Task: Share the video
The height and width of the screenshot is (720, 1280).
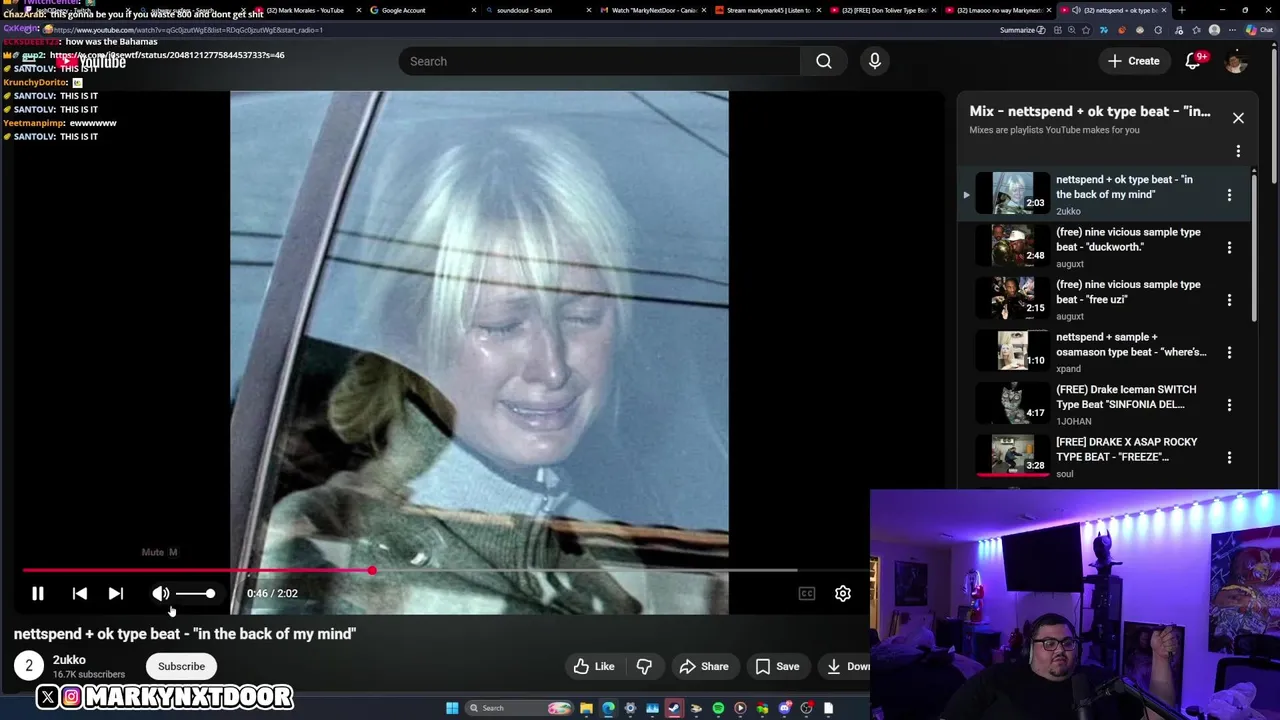Action: 704,666
